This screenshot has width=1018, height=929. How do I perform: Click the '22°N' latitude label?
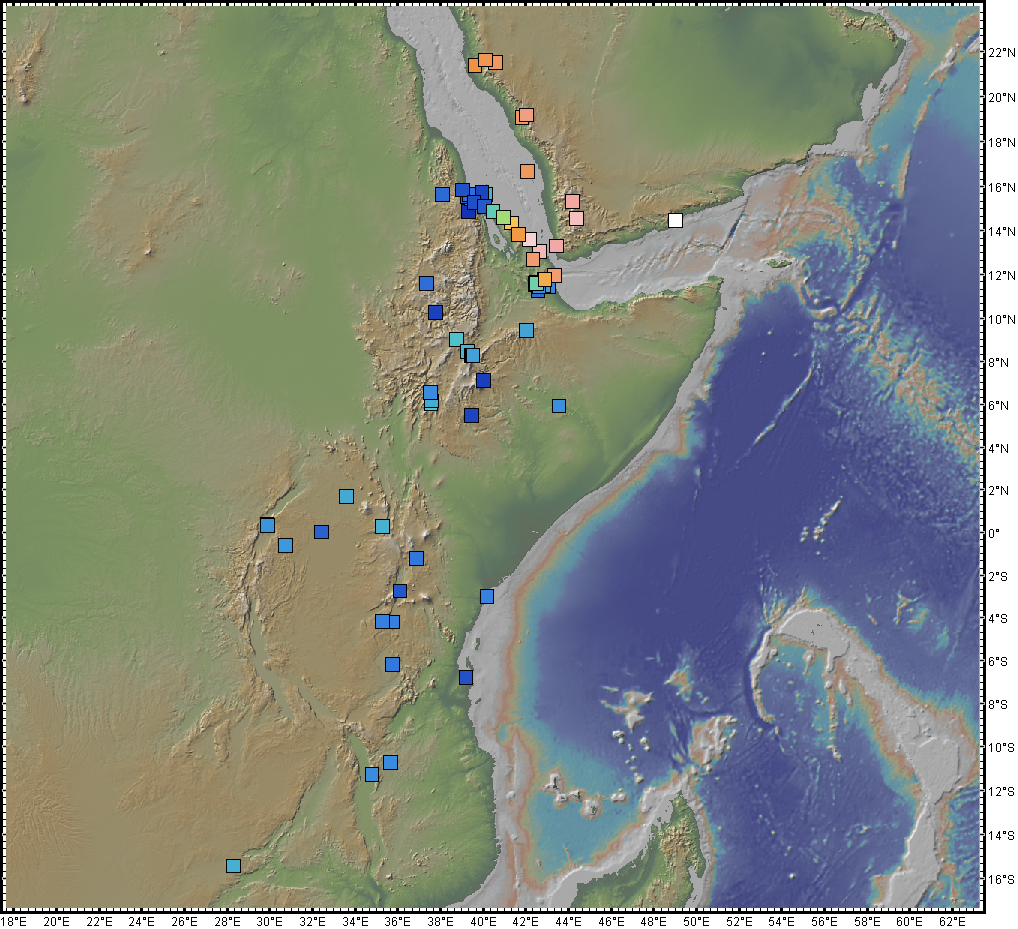tap(1002, 53)
